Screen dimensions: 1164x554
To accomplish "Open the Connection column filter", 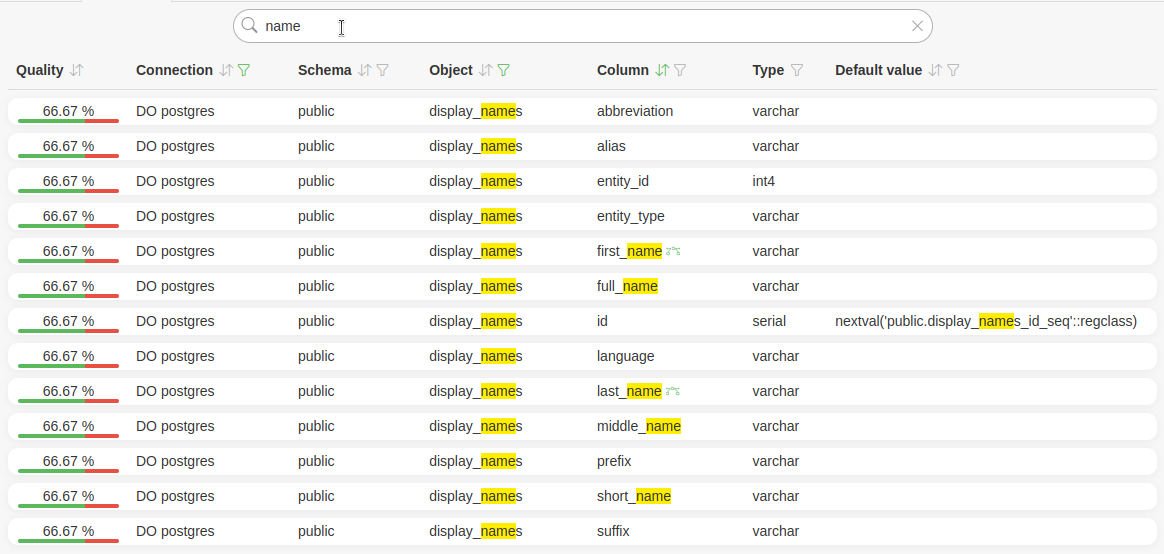I will point(244,71).
